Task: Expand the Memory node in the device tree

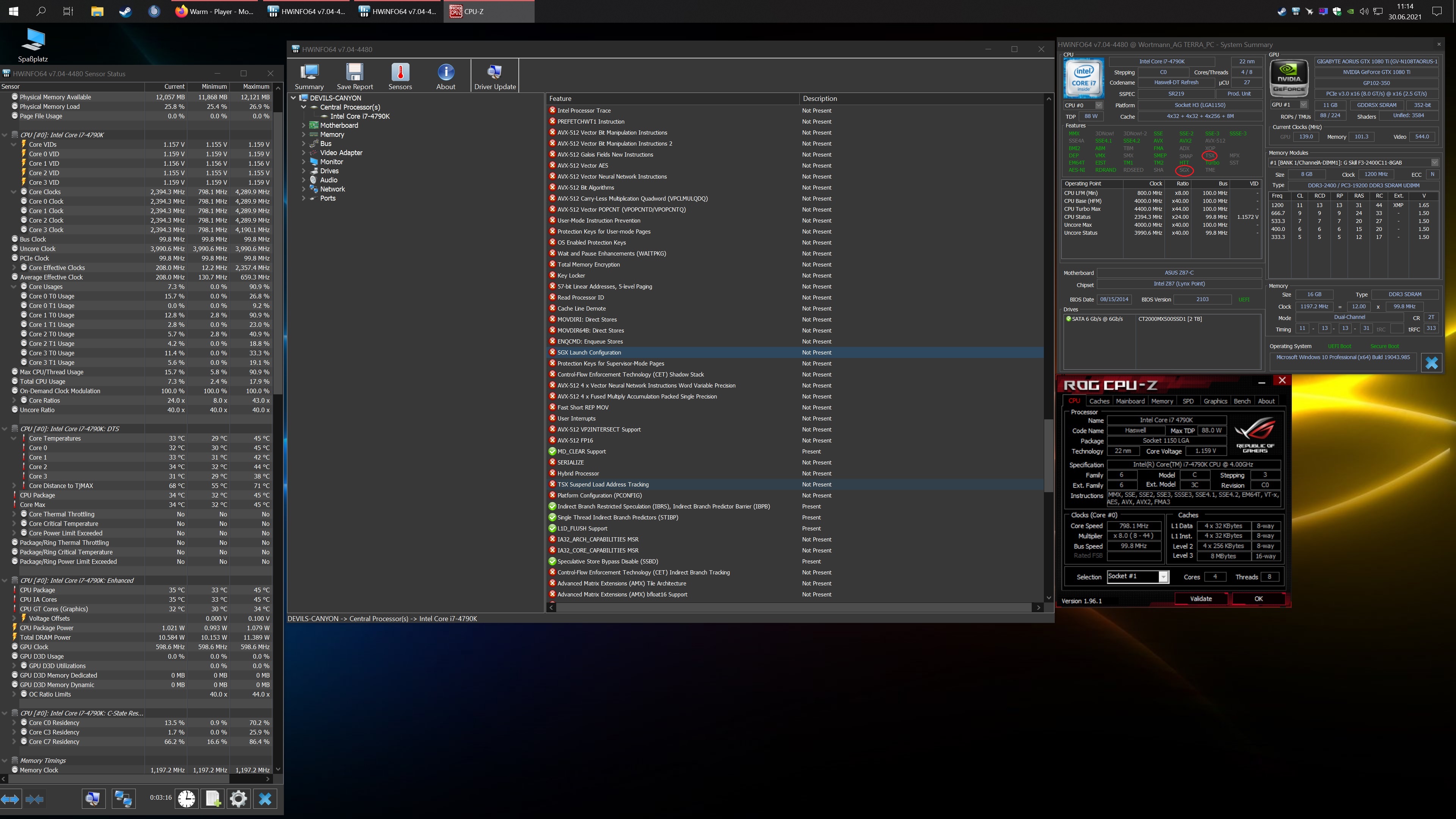Action: click(x=303, y=135)
